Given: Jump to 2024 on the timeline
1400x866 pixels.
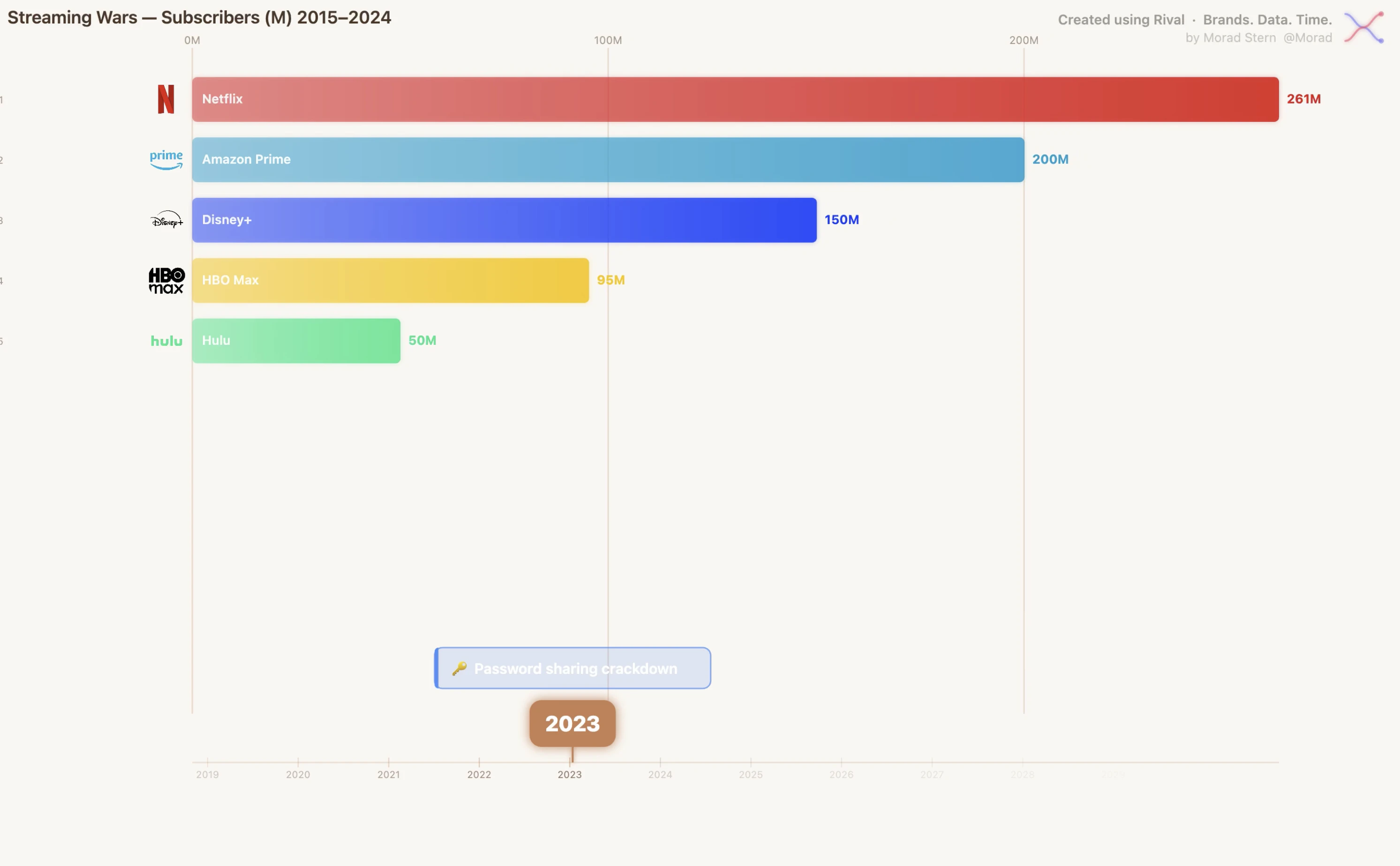Looking at the screenshot, I should [x=660, y=774].
